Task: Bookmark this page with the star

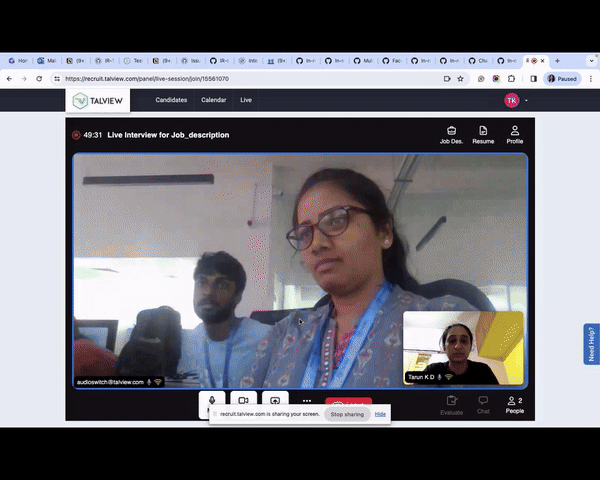Action: tap(460, 78)
